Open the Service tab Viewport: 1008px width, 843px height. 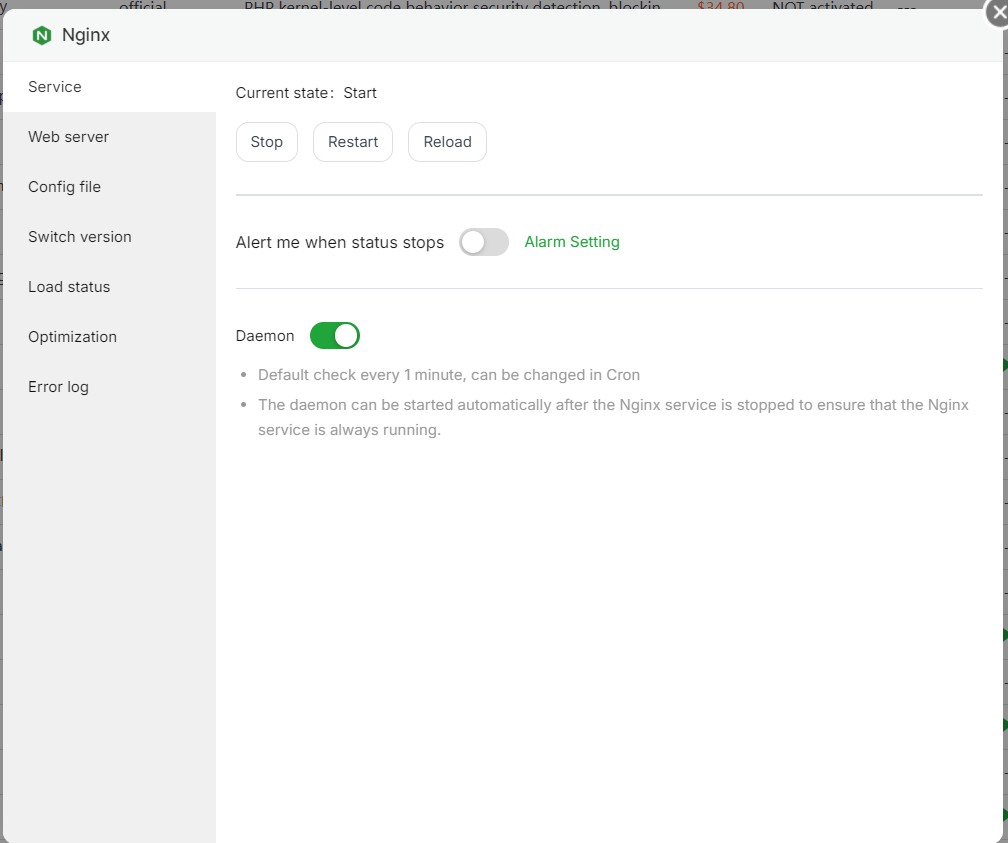coord(109,87)
